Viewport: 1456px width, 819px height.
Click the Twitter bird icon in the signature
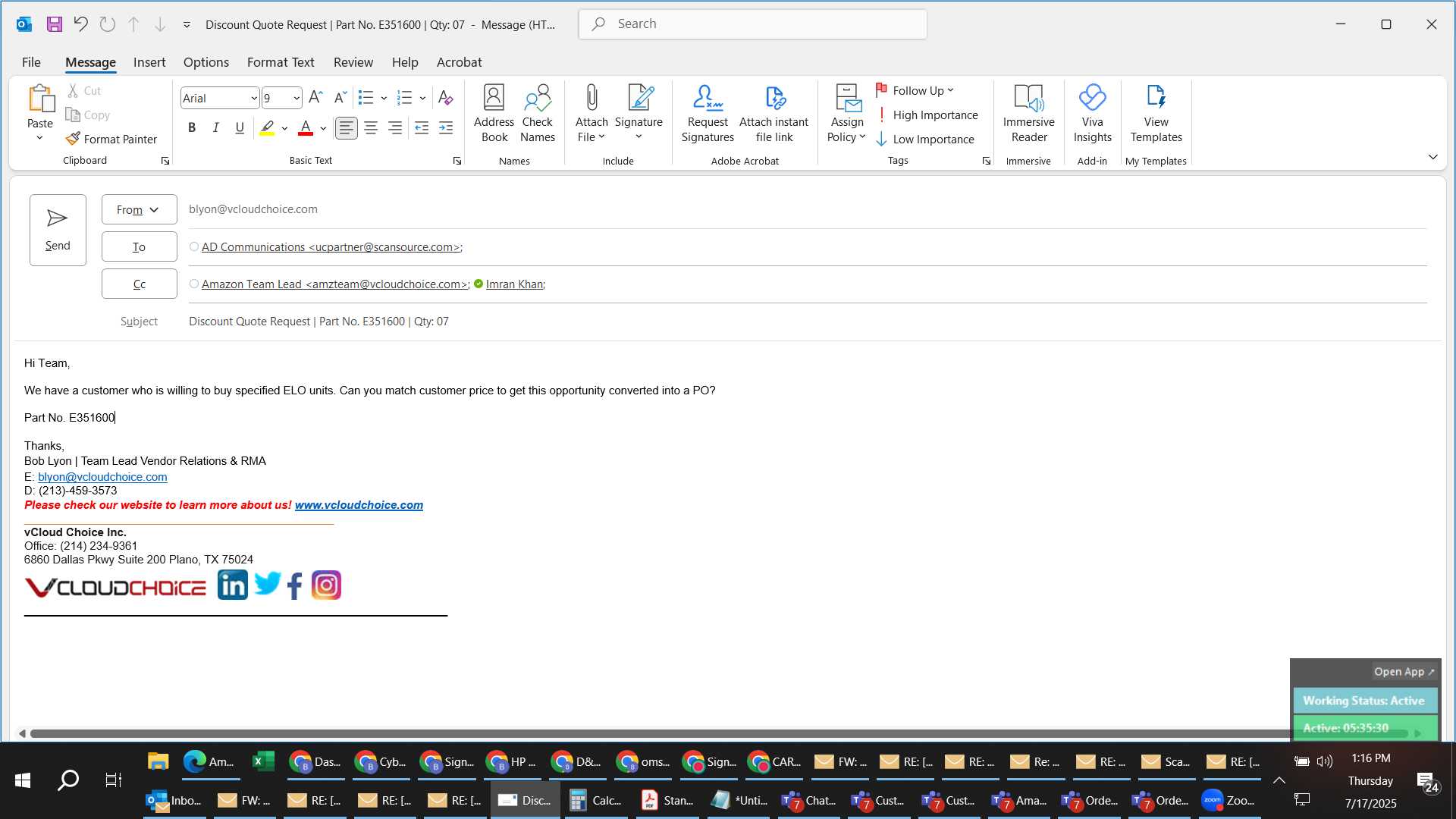(x=268, y=583)
